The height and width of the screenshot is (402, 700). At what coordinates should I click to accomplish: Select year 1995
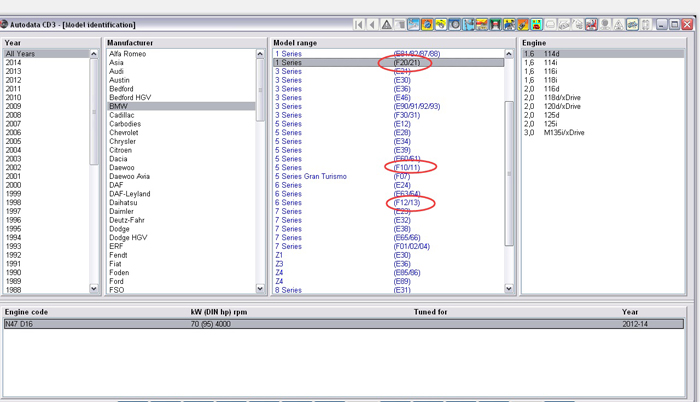click(13, 229)
